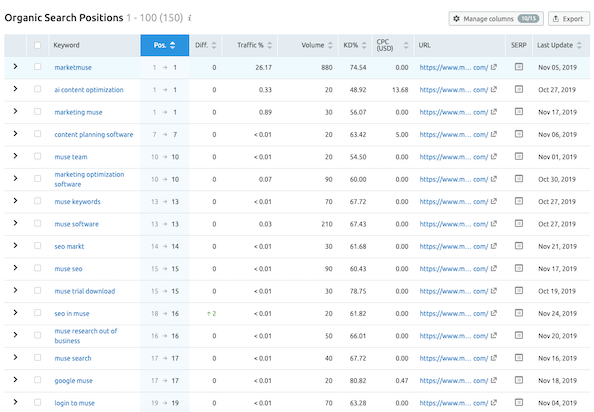Check the seo markt checkbox

tap(38, 245)
